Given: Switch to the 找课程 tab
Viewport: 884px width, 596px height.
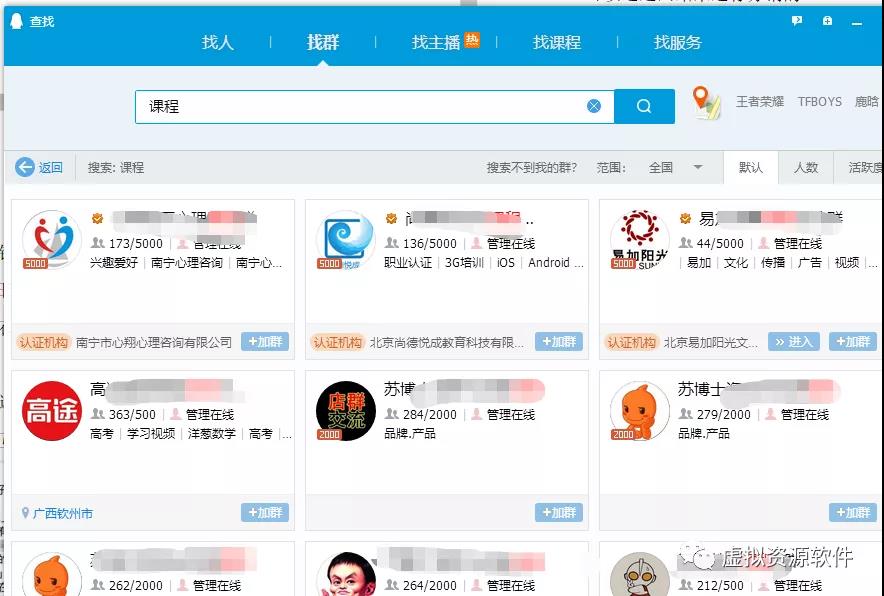Looking at the screenshot, I should click(557, 43).
